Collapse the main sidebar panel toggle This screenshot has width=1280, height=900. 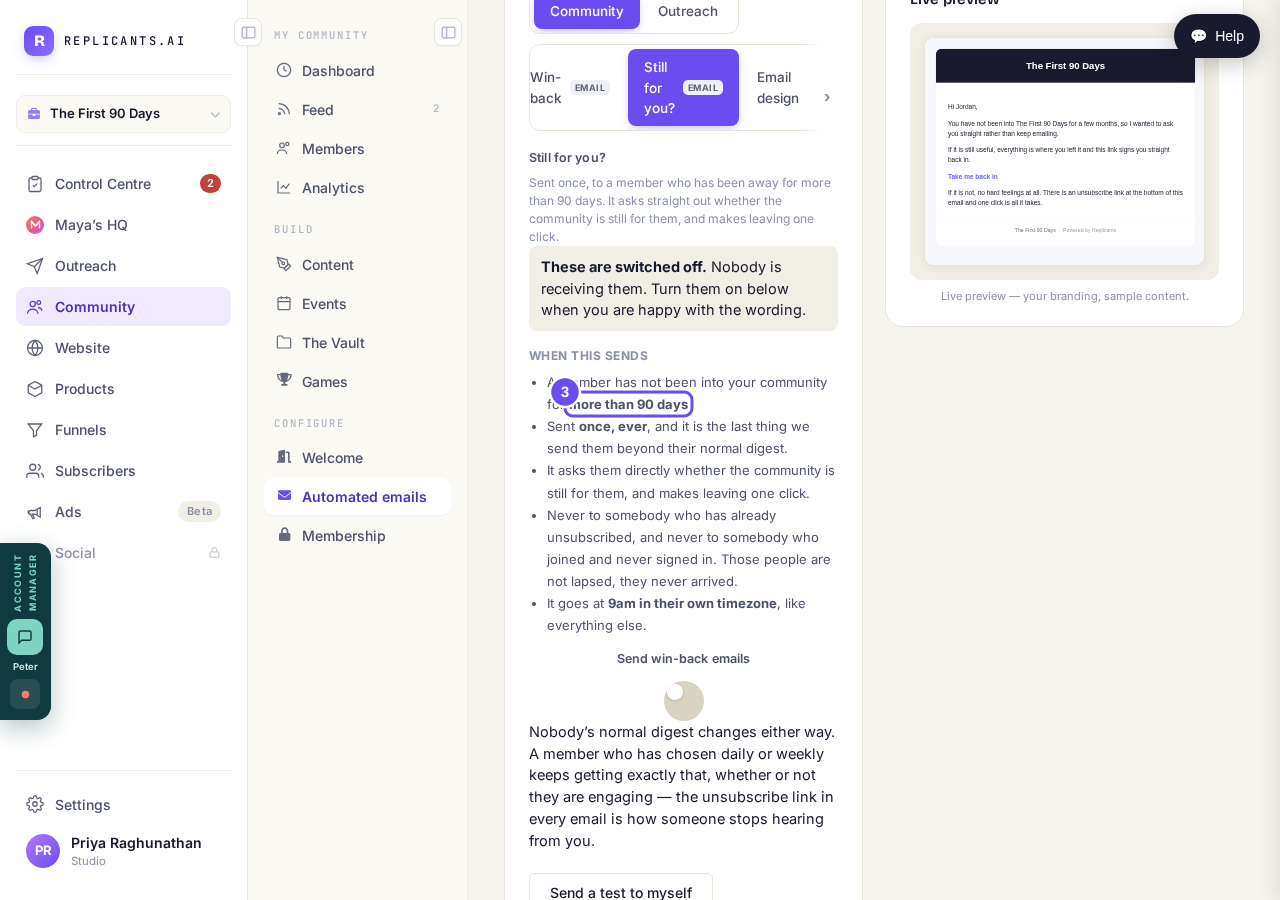pyautogui.click(x=248, y=32)
